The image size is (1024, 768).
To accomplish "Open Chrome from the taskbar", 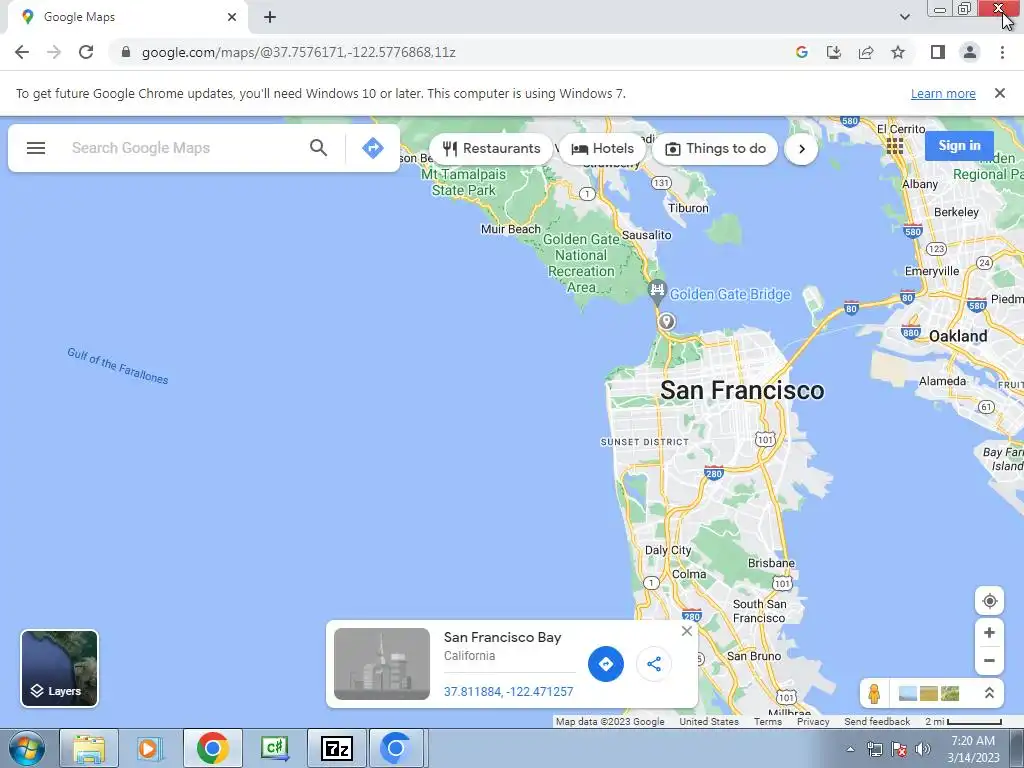I will pyautogui.click(x=212, y=748).
